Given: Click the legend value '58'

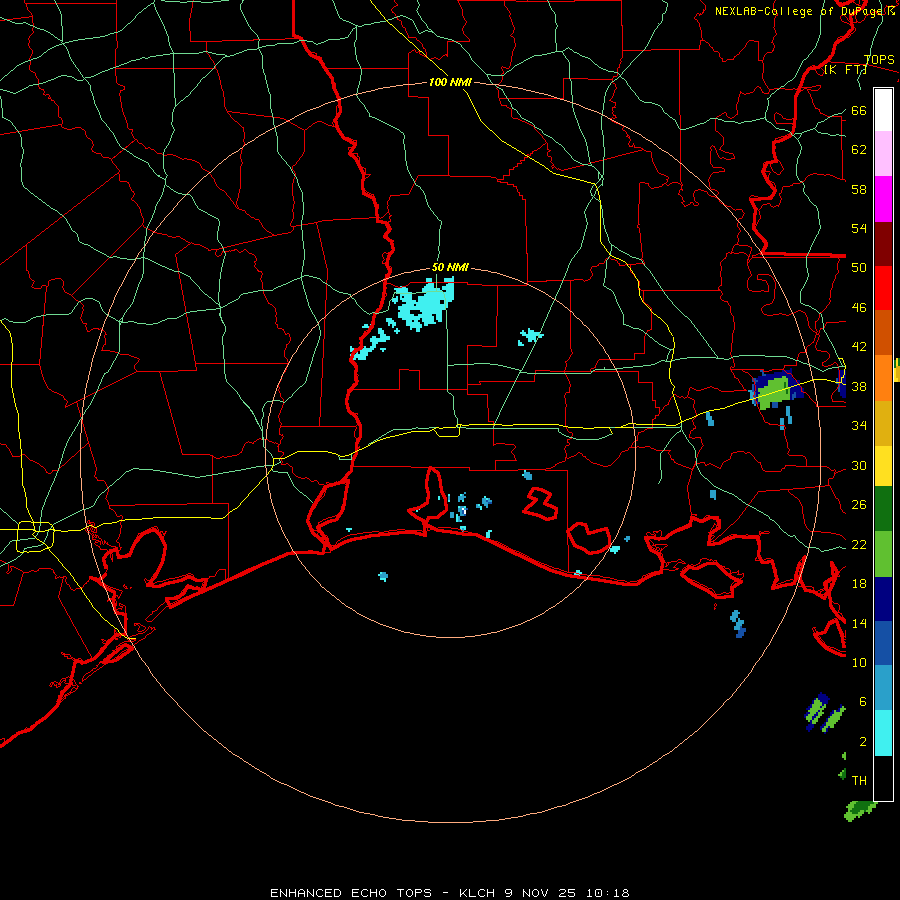Looking at the screenshot, I should [x=859, y=189].
